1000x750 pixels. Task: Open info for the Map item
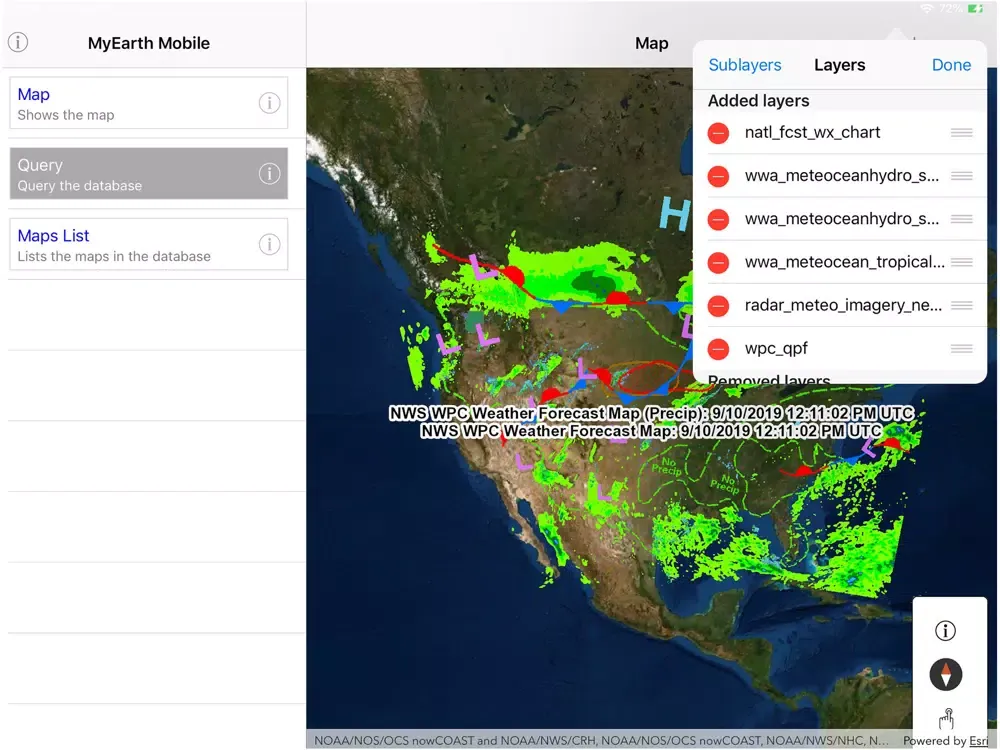pos(269,103)
